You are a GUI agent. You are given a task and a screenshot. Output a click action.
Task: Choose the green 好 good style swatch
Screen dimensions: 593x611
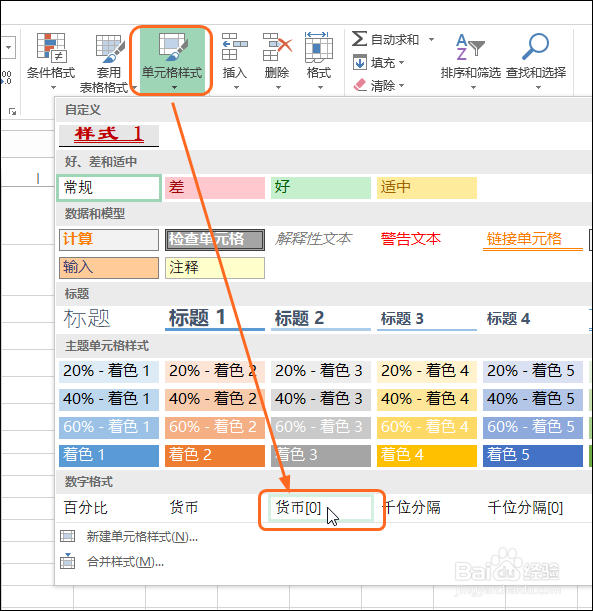point(321,188)
